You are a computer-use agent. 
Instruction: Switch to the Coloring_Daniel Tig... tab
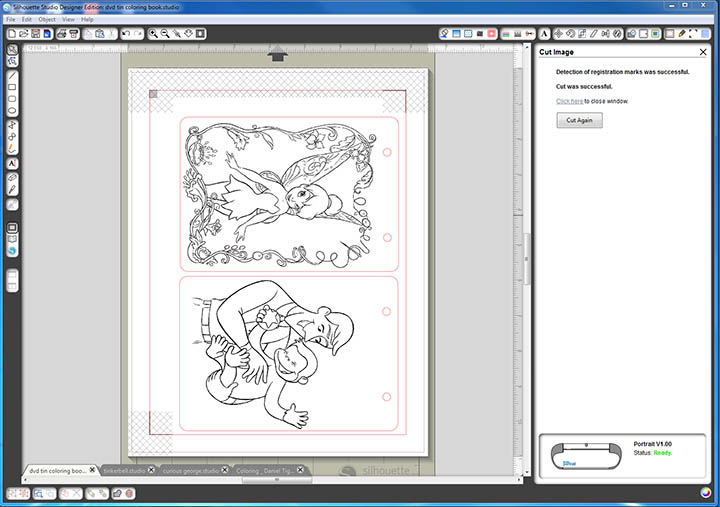pos(264,471)
